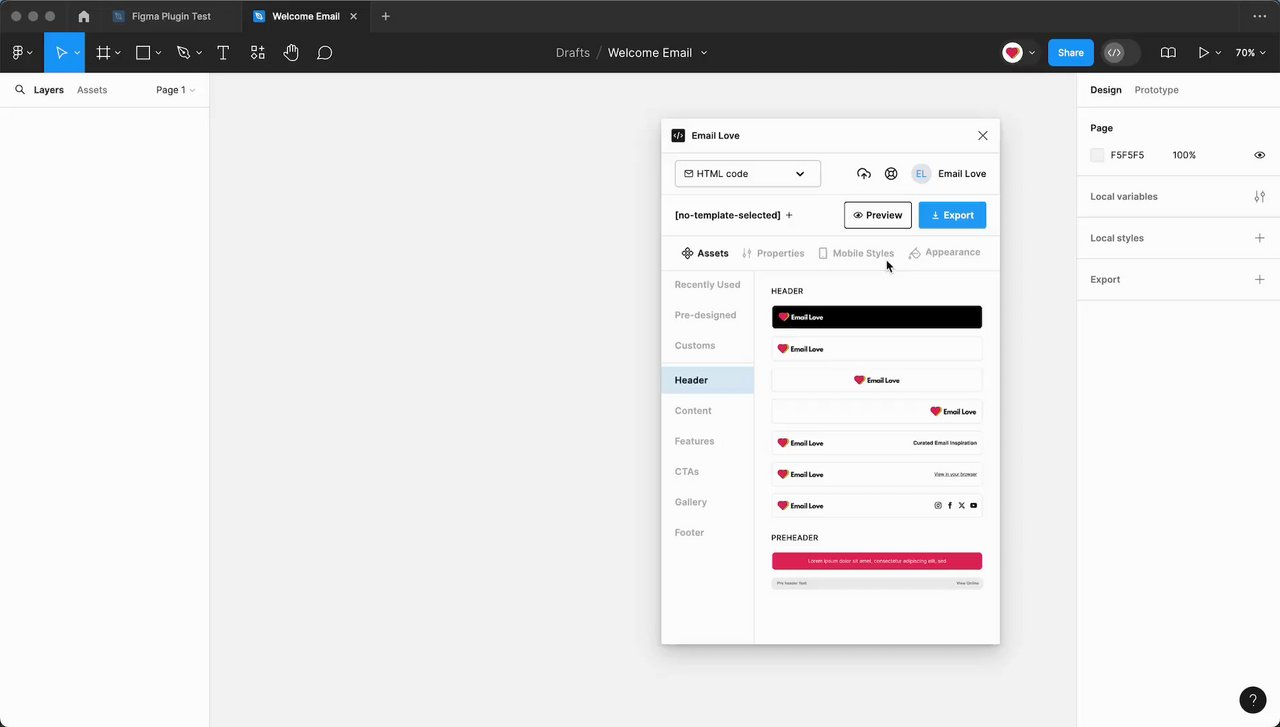Open the Prototype tab

point(1156,90)
